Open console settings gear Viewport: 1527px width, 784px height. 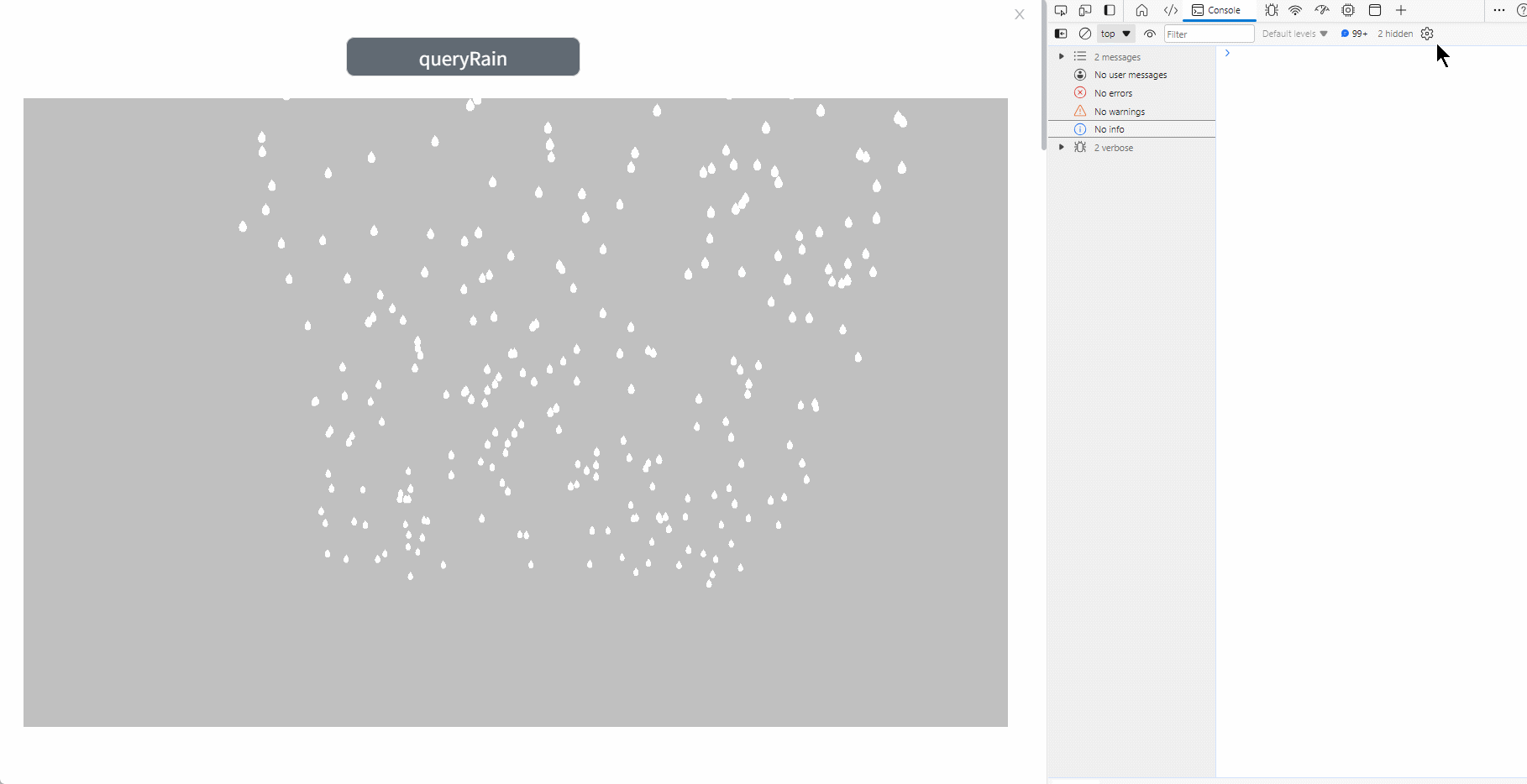pos(1427,34)
